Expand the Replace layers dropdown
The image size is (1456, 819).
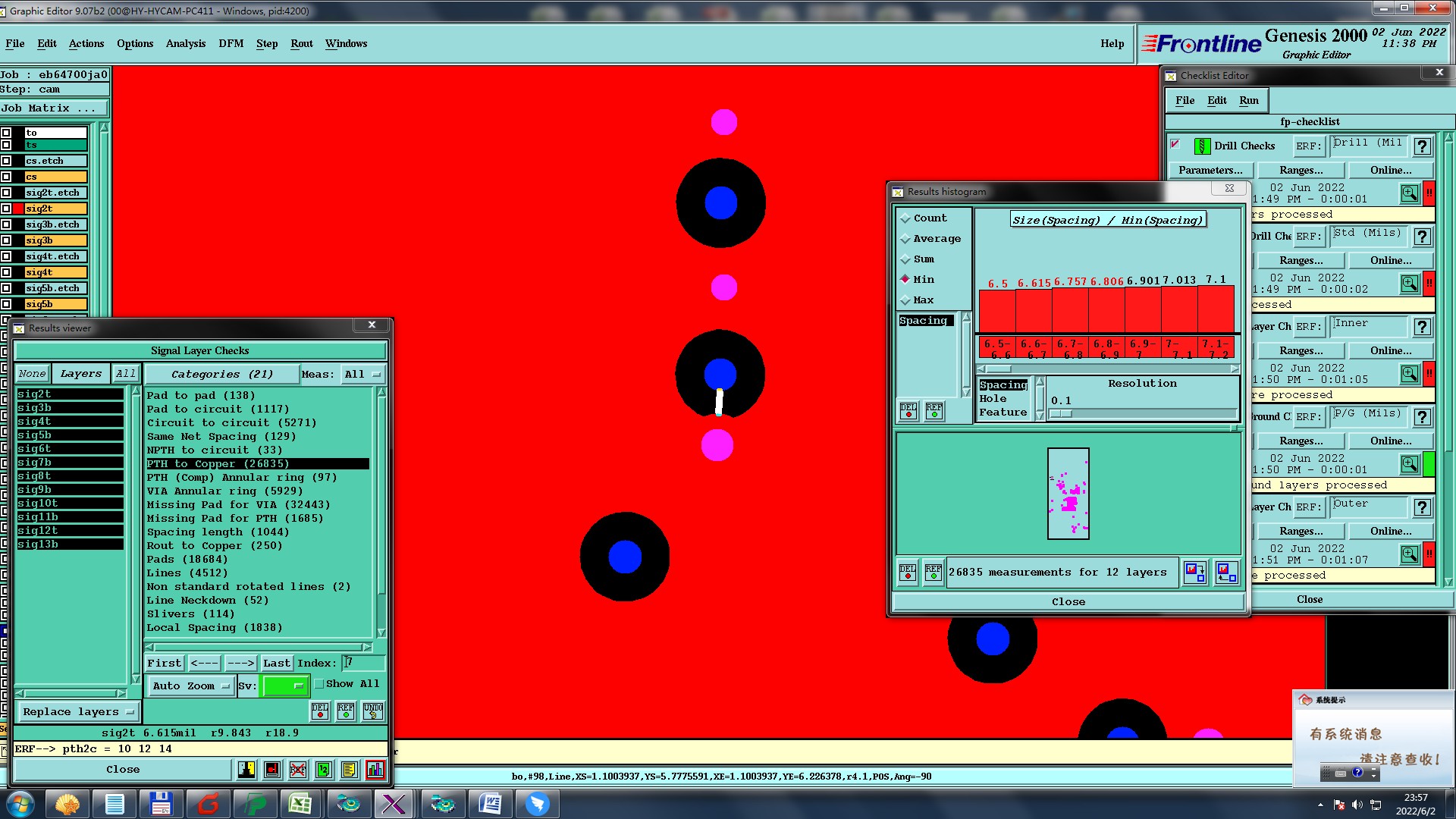click(77, 711)
